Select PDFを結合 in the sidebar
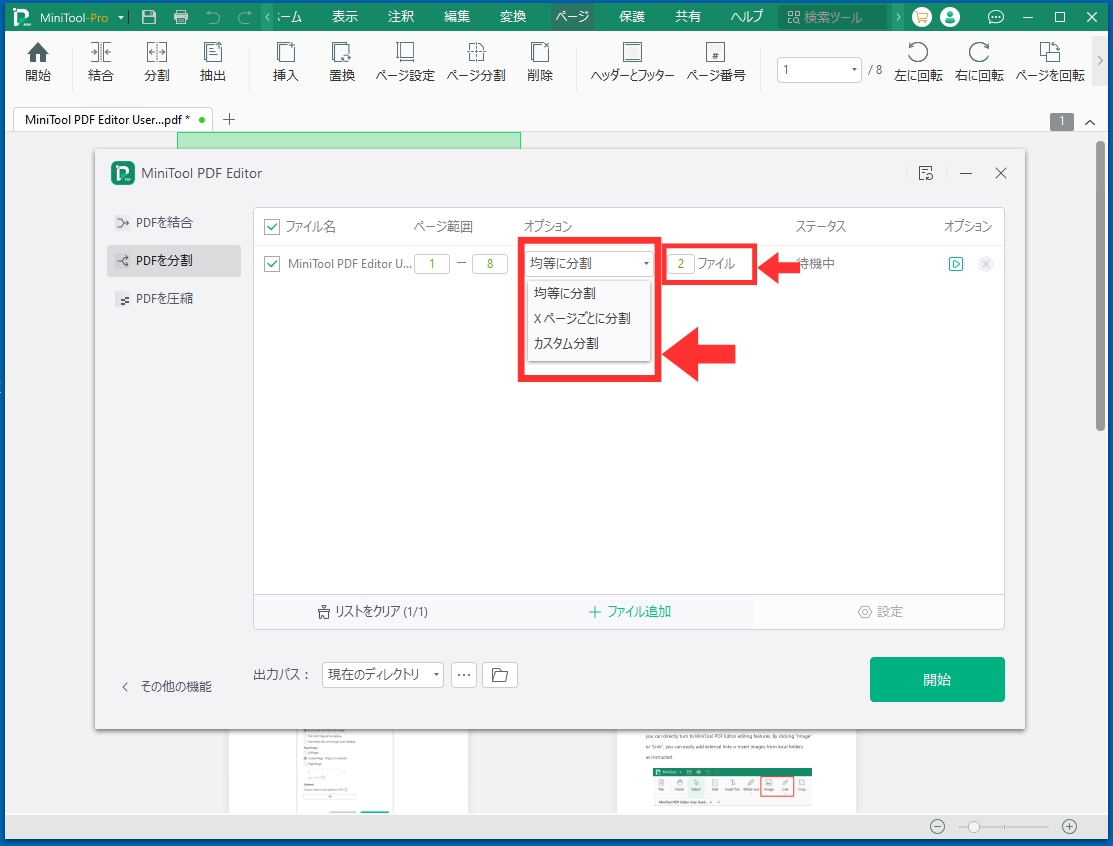The height and width of the screenshot is (846, 1113). tap(174, 223)
